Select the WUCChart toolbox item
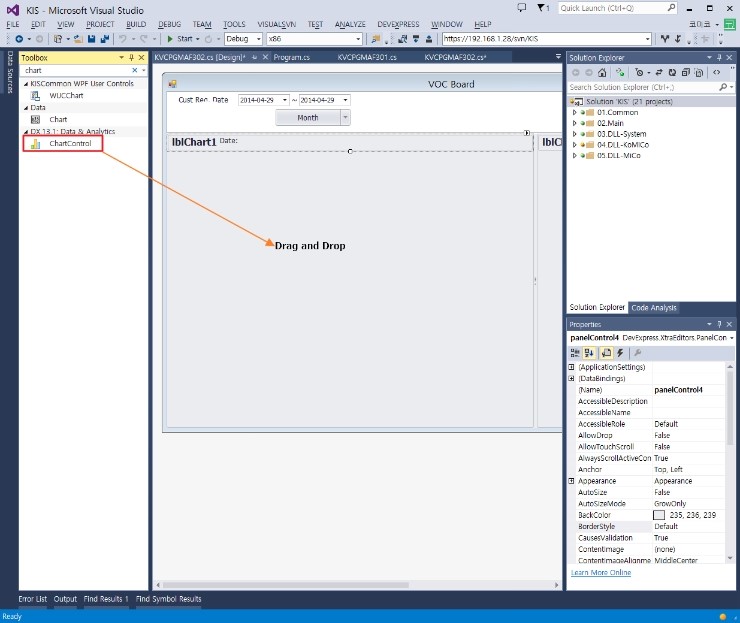This screenshot has height=623, width=740. click(x=66, y=95)
